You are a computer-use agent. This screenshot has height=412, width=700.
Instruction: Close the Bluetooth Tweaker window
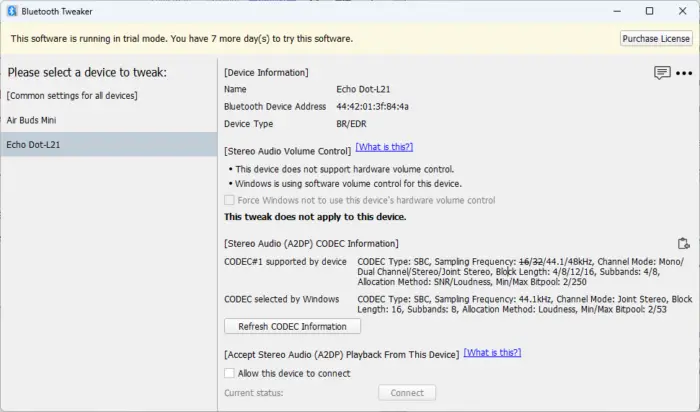683,11
